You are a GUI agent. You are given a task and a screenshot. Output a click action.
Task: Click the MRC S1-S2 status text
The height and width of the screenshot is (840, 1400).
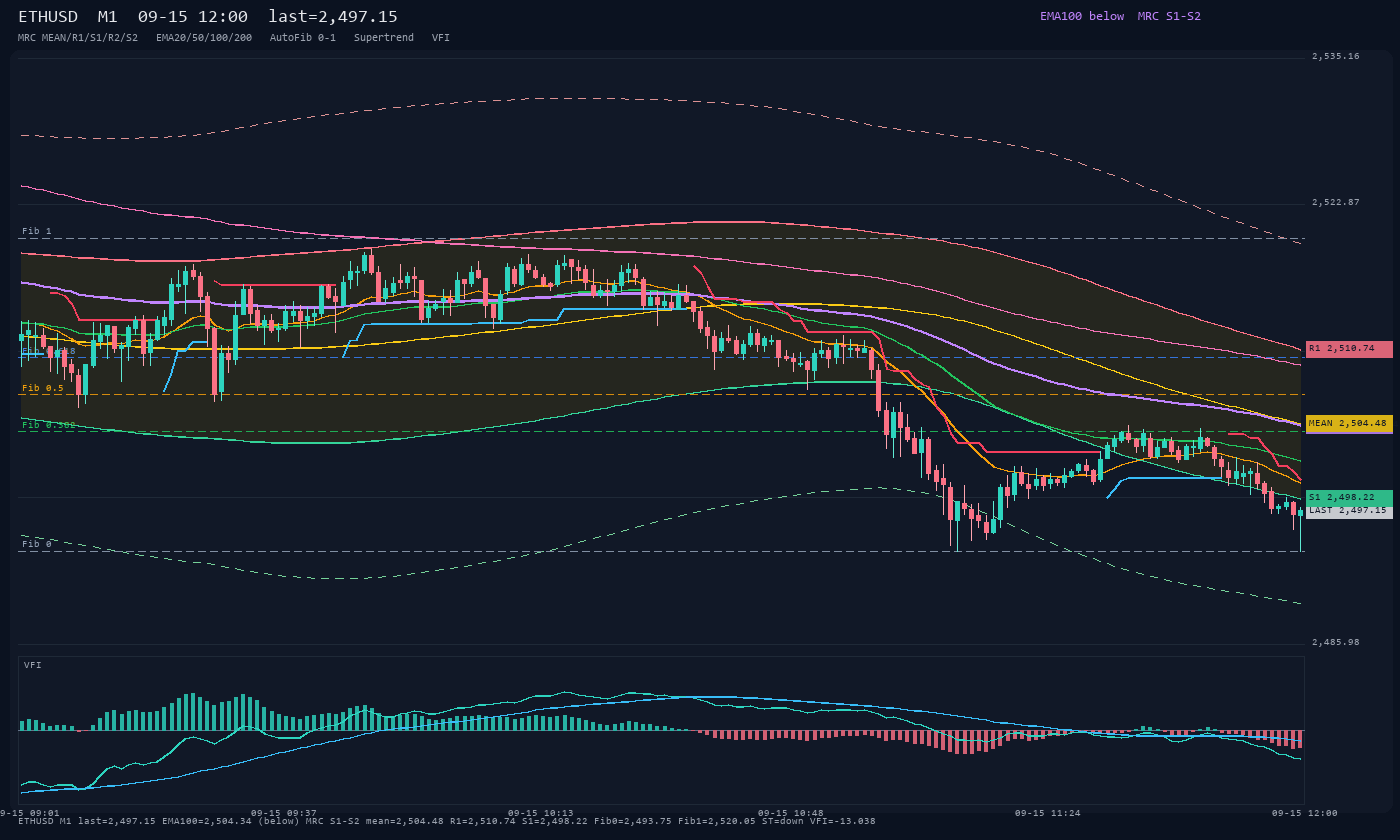[x=1169, y=16]
